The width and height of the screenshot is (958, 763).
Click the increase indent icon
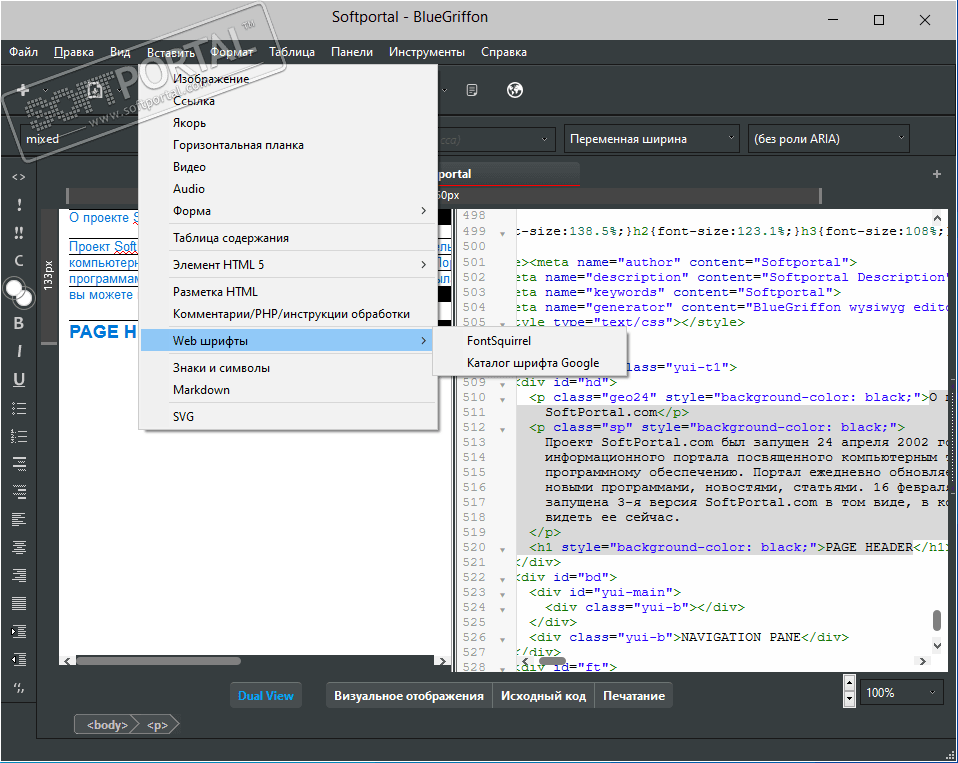pos(18,631)
